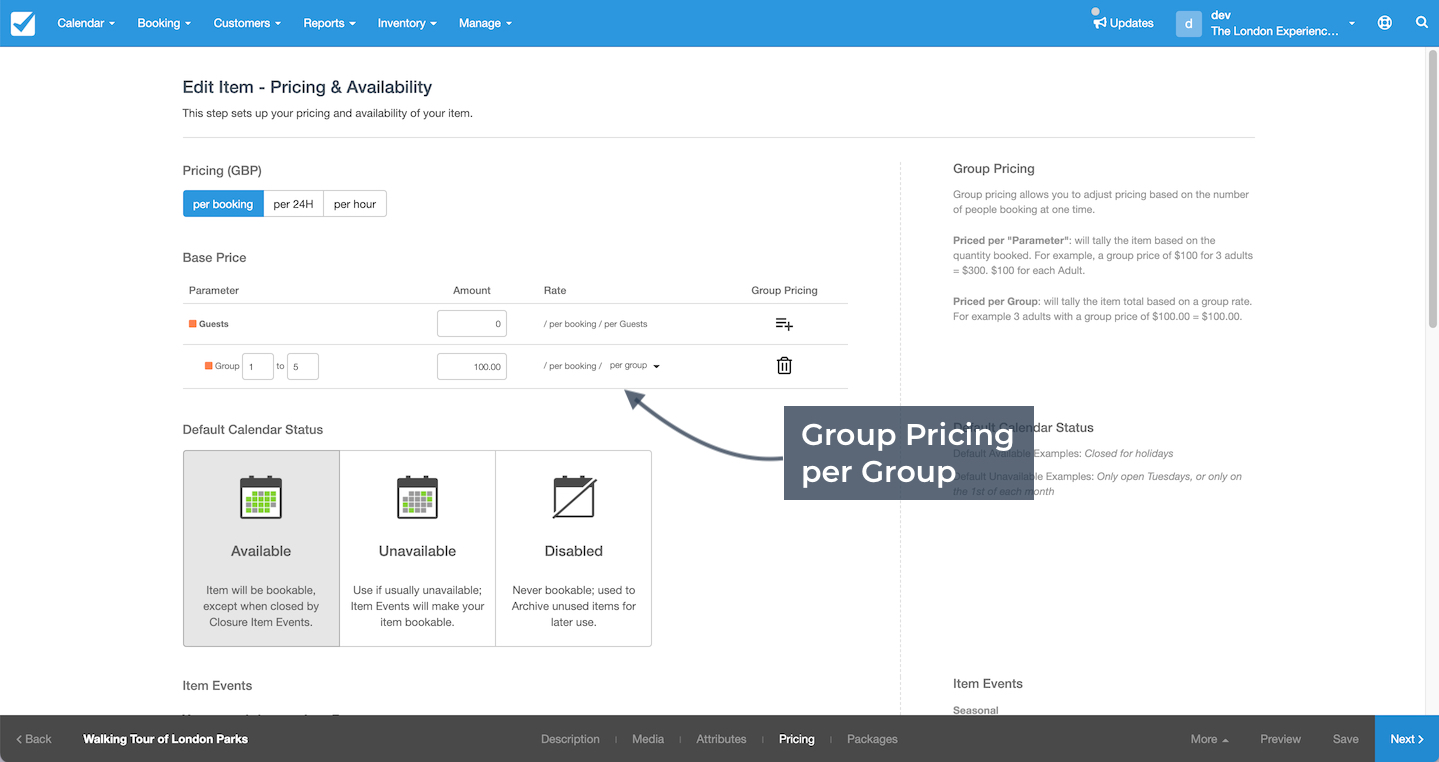Click the Group amount field showing 100.00
This screenshot has height=762, width=1439.
472,366
